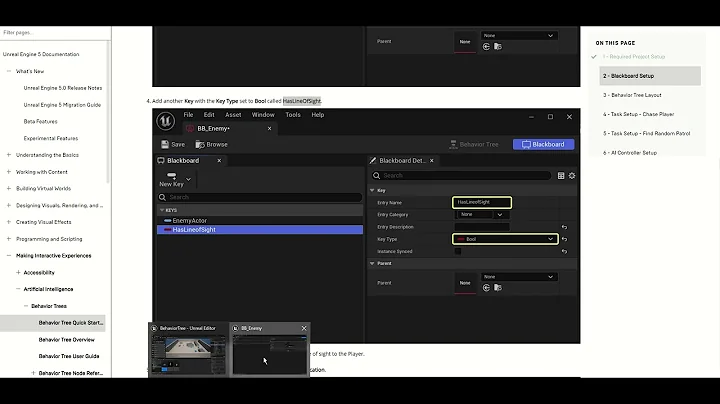This screenshot has height=404, width=720.
Task: Add a New Key
Action: click(x=171, y=180)
